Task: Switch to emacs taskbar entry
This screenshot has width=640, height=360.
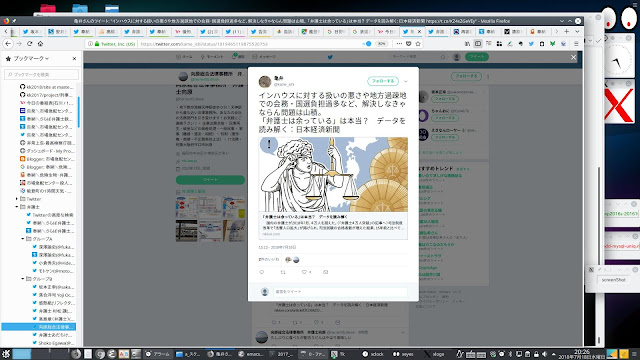Action: click(251, 354)
